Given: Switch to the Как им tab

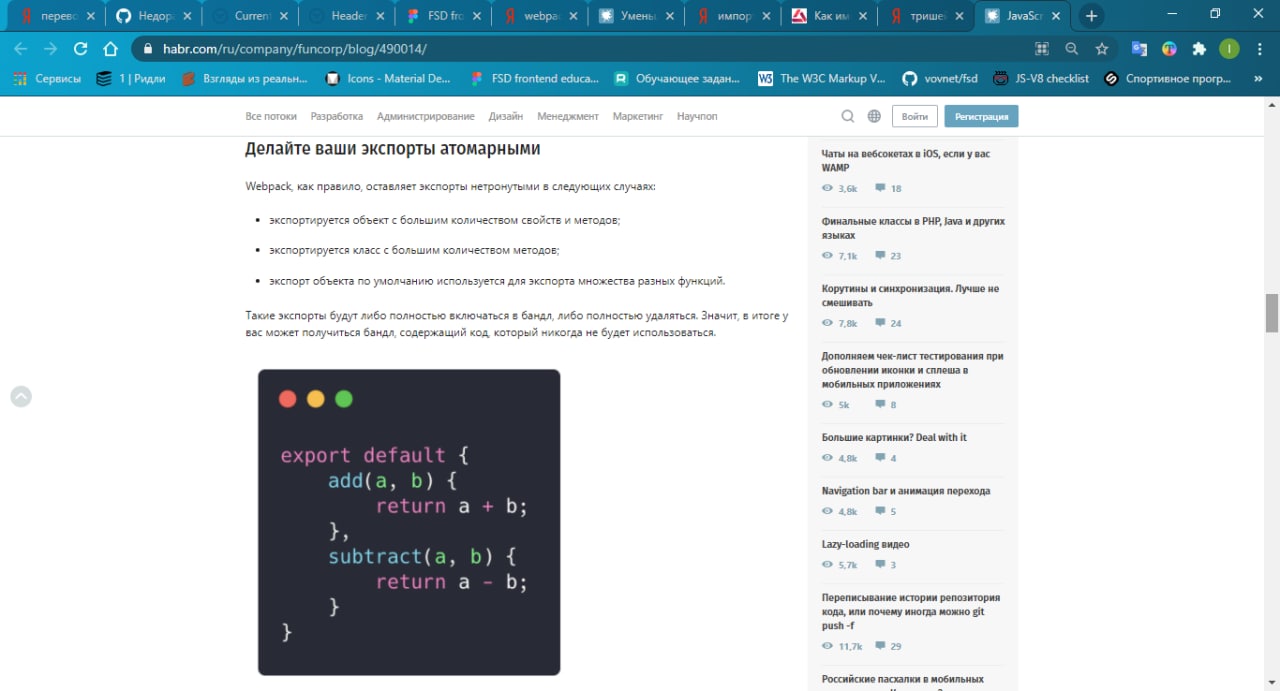Looking at the screenshot, I should 831,16.
